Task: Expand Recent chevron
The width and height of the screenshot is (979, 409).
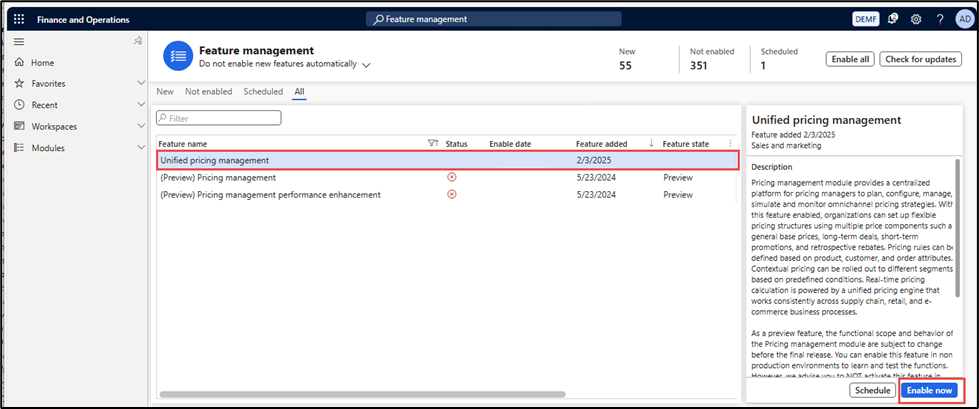Action: pos(140,105)
